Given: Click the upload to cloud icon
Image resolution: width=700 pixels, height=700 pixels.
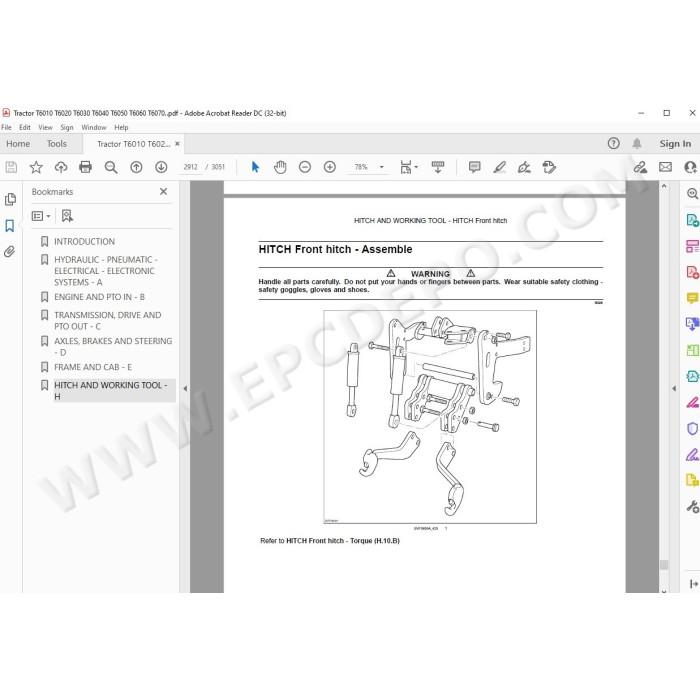Looking at the screenshot, I should pos(61,167).
